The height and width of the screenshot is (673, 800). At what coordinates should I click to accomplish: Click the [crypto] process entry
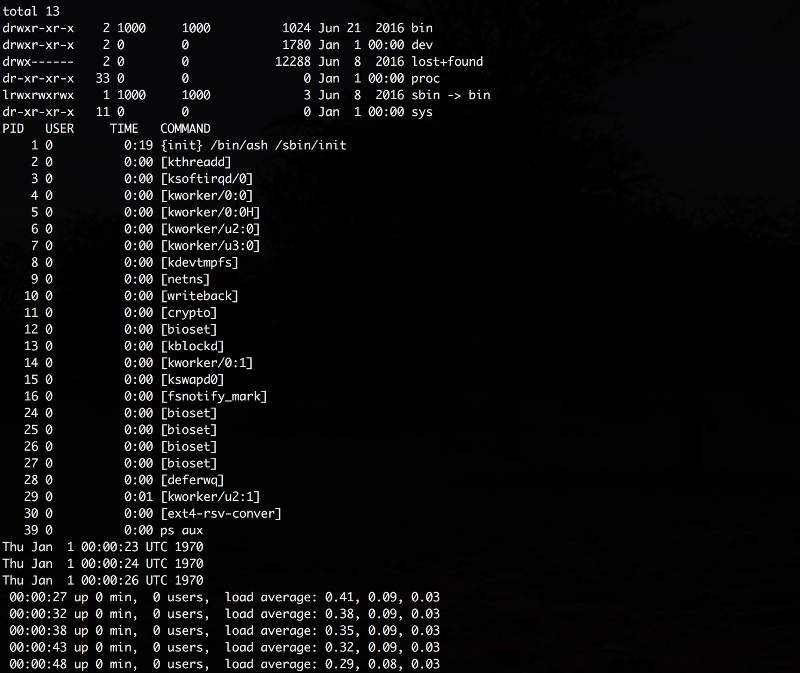click(x=189, y=313)
